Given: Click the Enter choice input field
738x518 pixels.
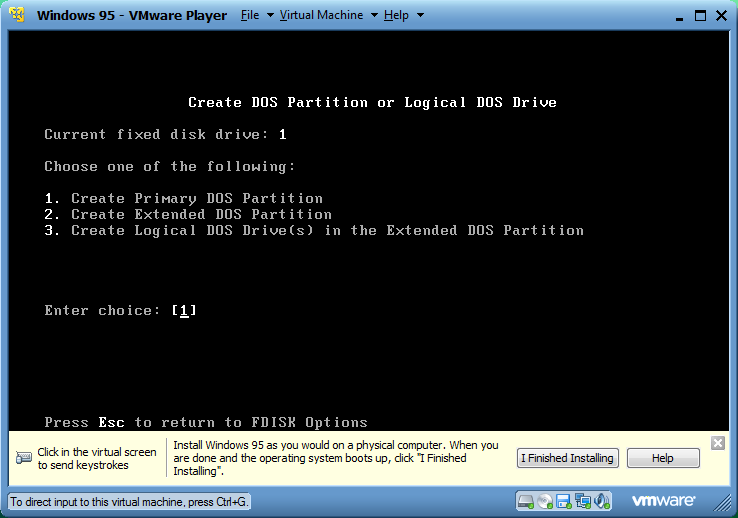Looking at the screenshot, I should click(x=184, y=310).
